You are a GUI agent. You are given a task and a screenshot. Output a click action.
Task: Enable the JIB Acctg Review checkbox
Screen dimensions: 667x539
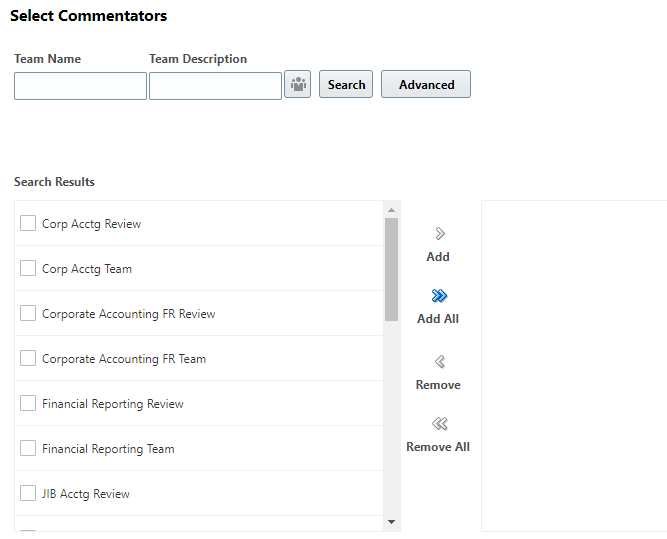pyautogui.click(x=28, y=493)
